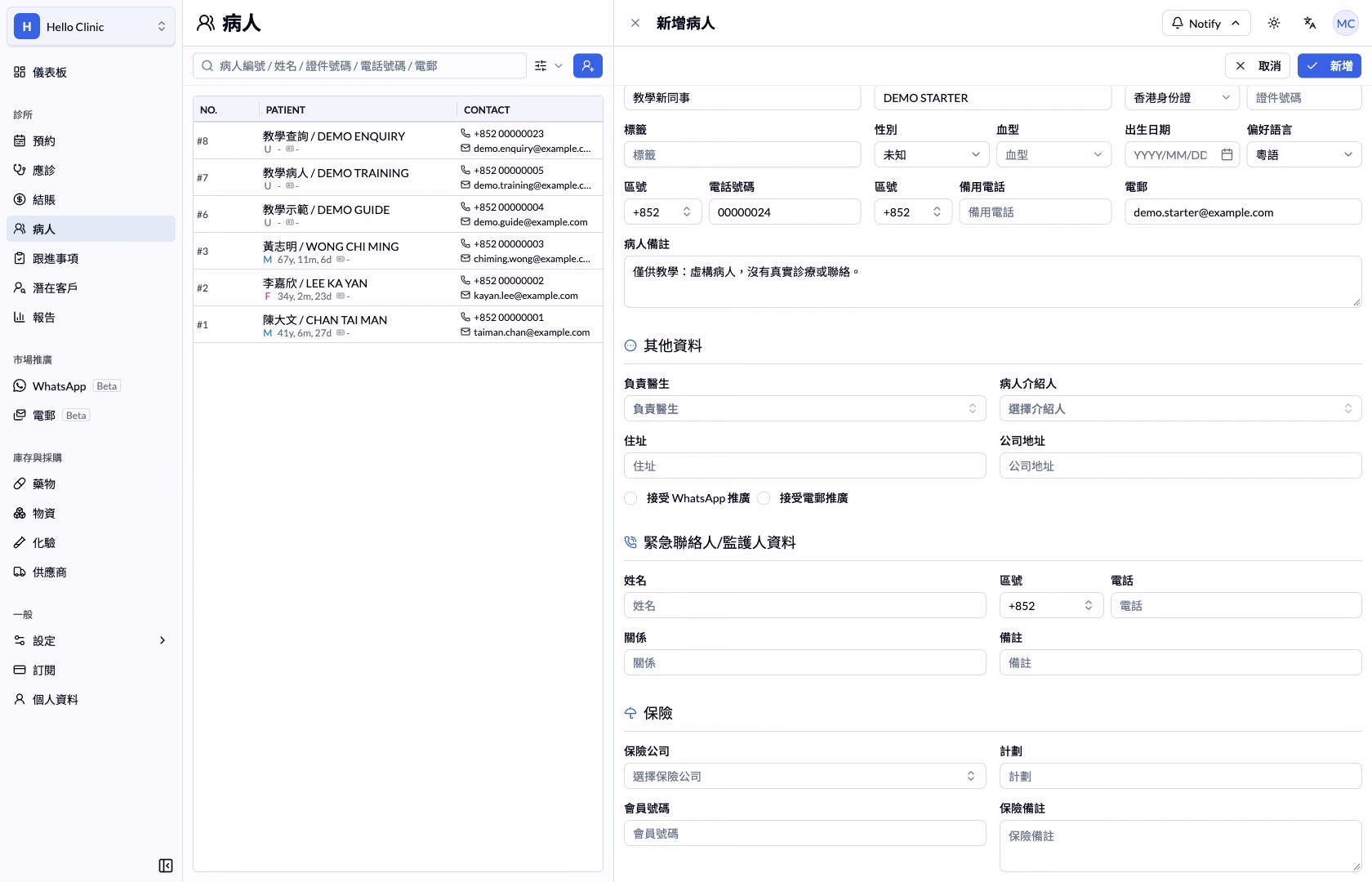Select patient row 陳大文 / CHAN TAI MAN
Screen dimensions: 1372x882
pos(398,324)
